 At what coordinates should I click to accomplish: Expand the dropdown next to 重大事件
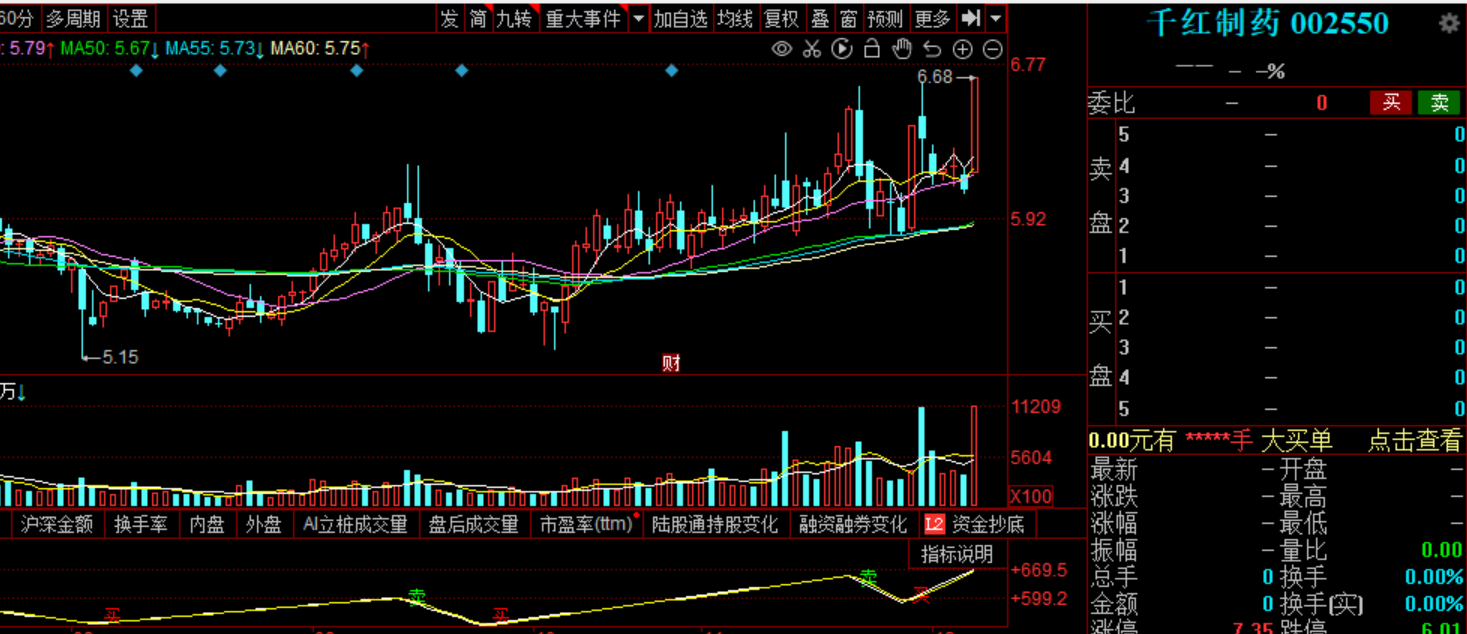pyautogui.click(x=638, y=18)
